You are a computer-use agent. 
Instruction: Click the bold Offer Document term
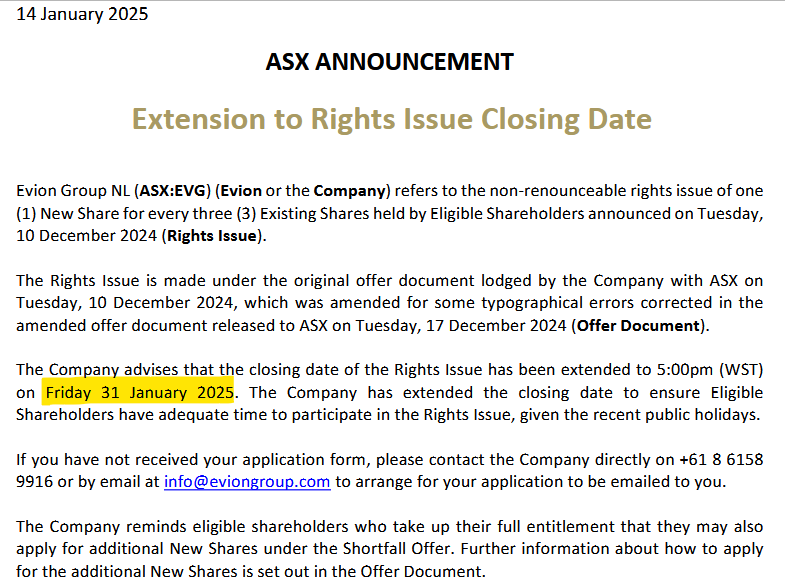[638, 325]
